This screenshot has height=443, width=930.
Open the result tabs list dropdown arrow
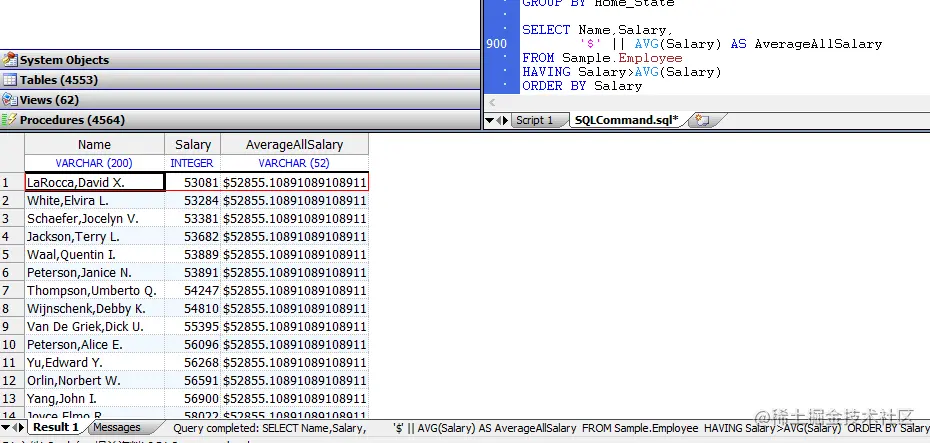point(5,427)
